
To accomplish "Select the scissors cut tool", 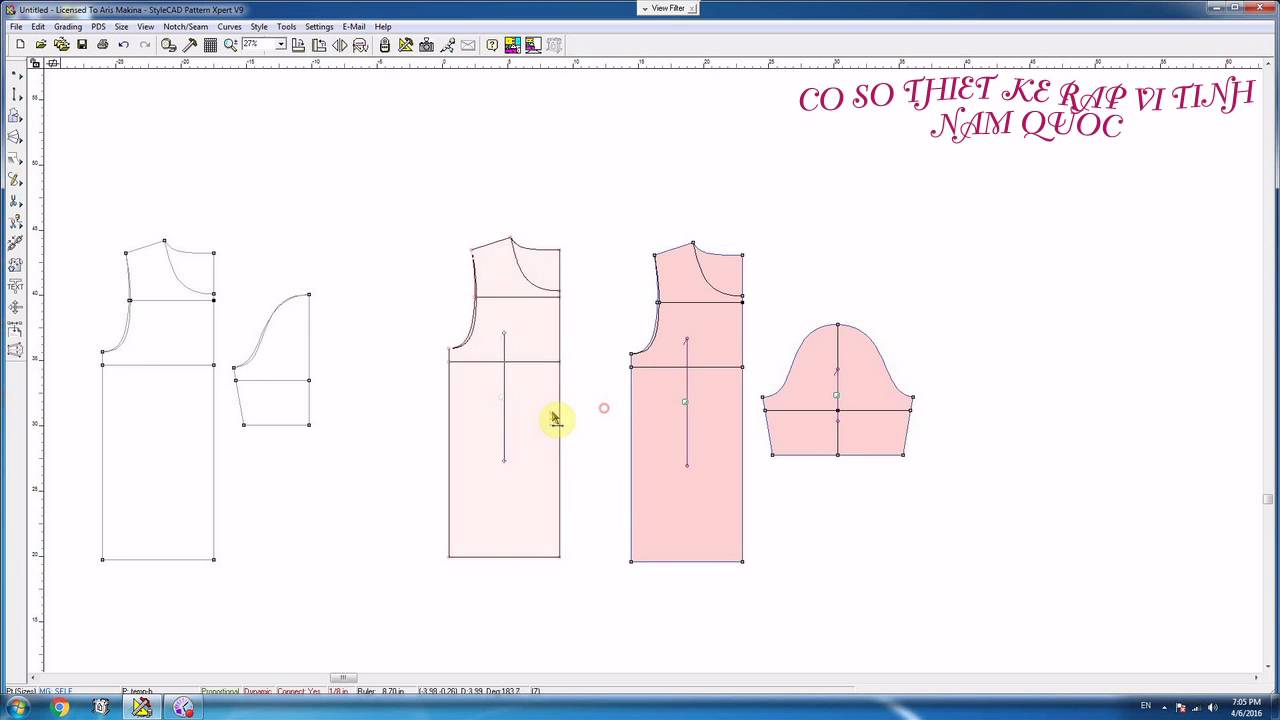I will click(15, 201).
